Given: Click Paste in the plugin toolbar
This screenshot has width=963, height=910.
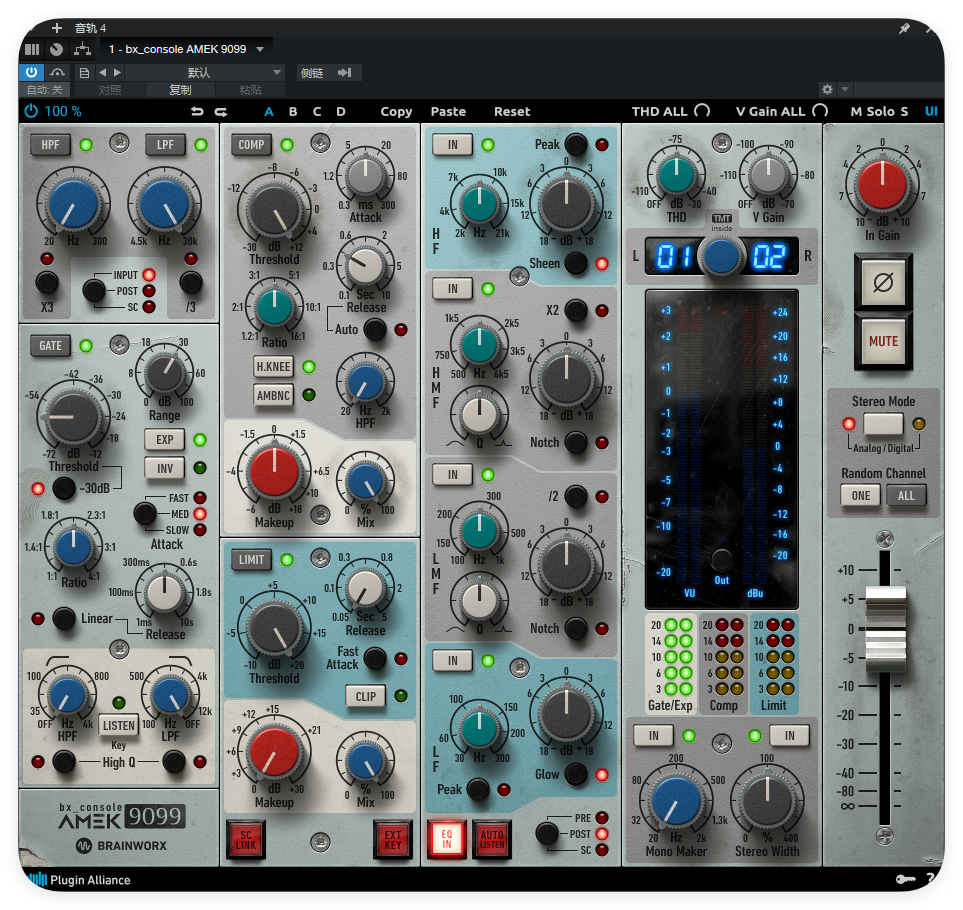Looking at the screenshot, I should pos(448,112).
